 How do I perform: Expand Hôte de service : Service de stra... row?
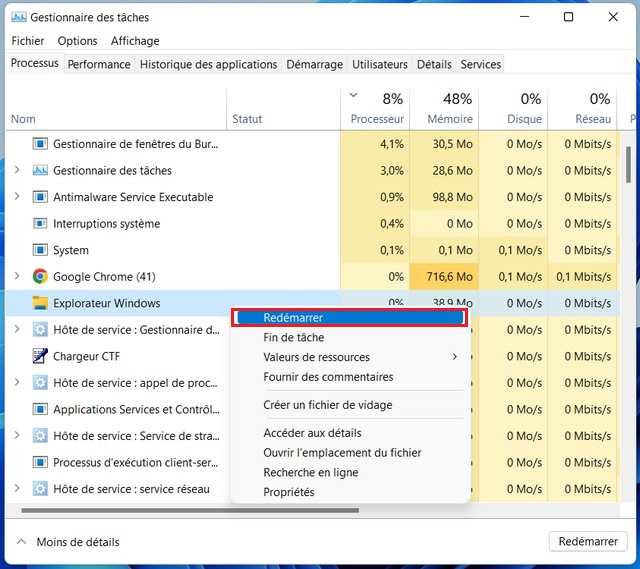tap(17, 435)
